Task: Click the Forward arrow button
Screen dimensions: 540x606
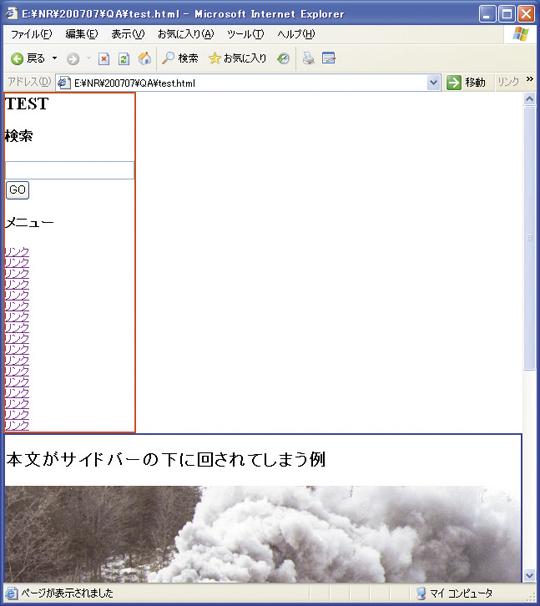Action: (x=73, y=59)
